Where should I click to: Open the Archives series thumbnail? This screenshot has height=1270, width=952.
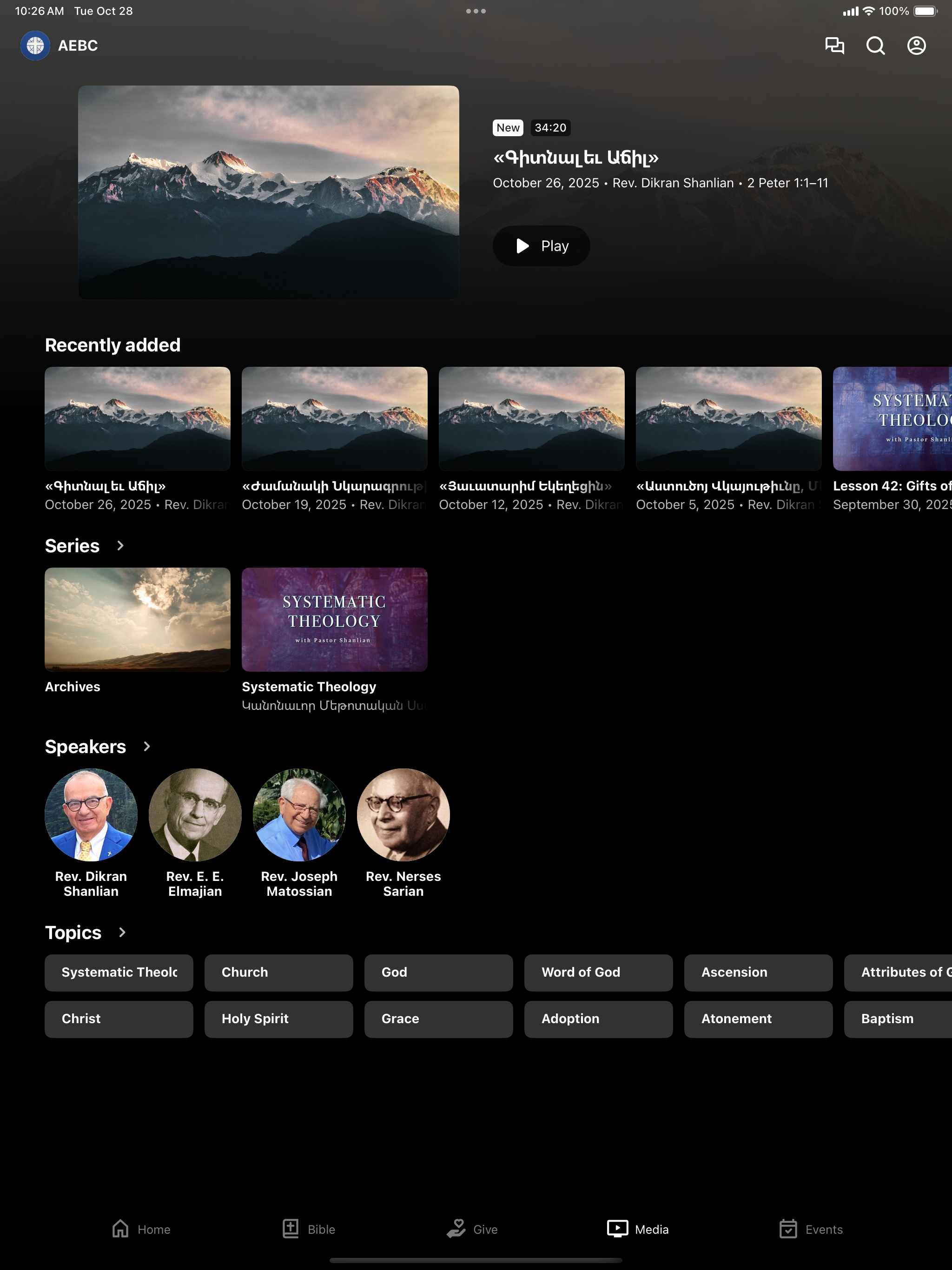coord(138,620)
